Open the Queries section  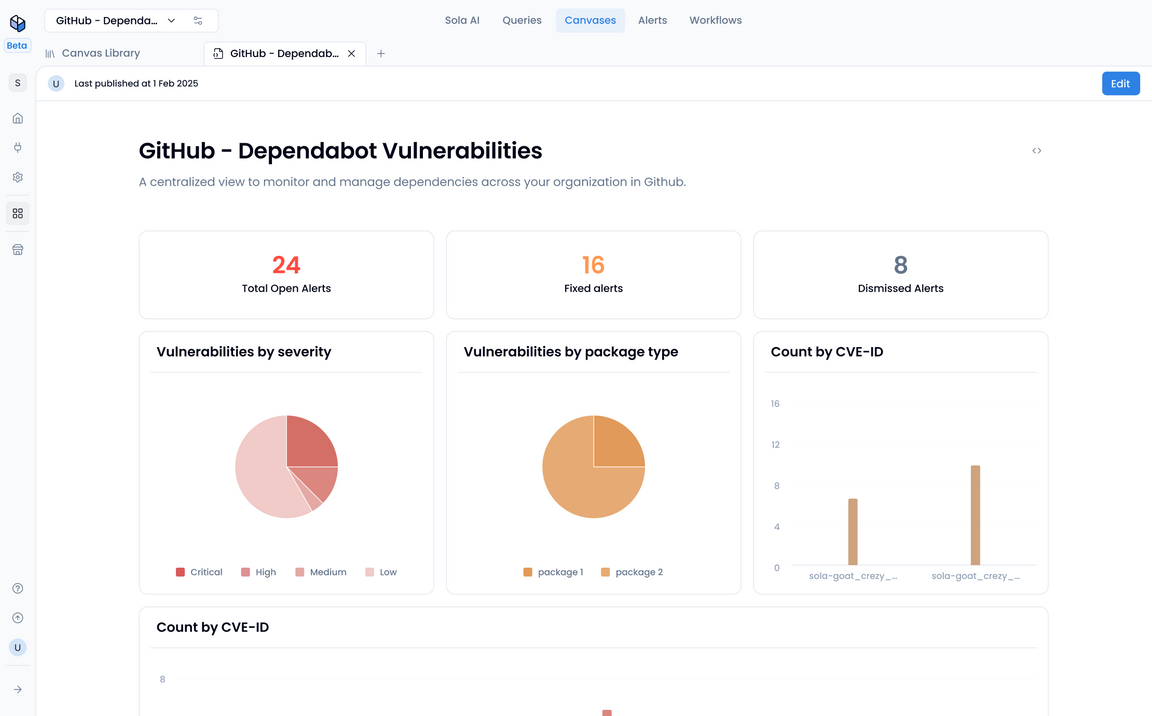522,21
